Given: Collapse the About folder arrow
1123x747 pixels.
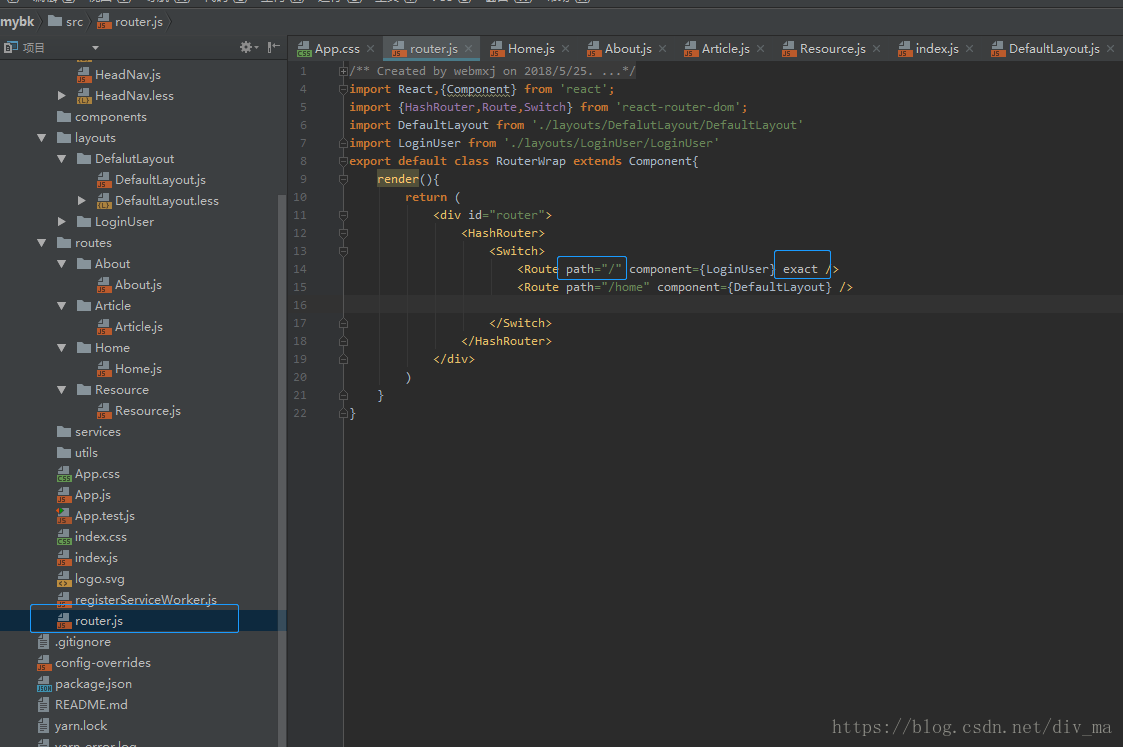Looking at the screenshot, I should 62,264.
